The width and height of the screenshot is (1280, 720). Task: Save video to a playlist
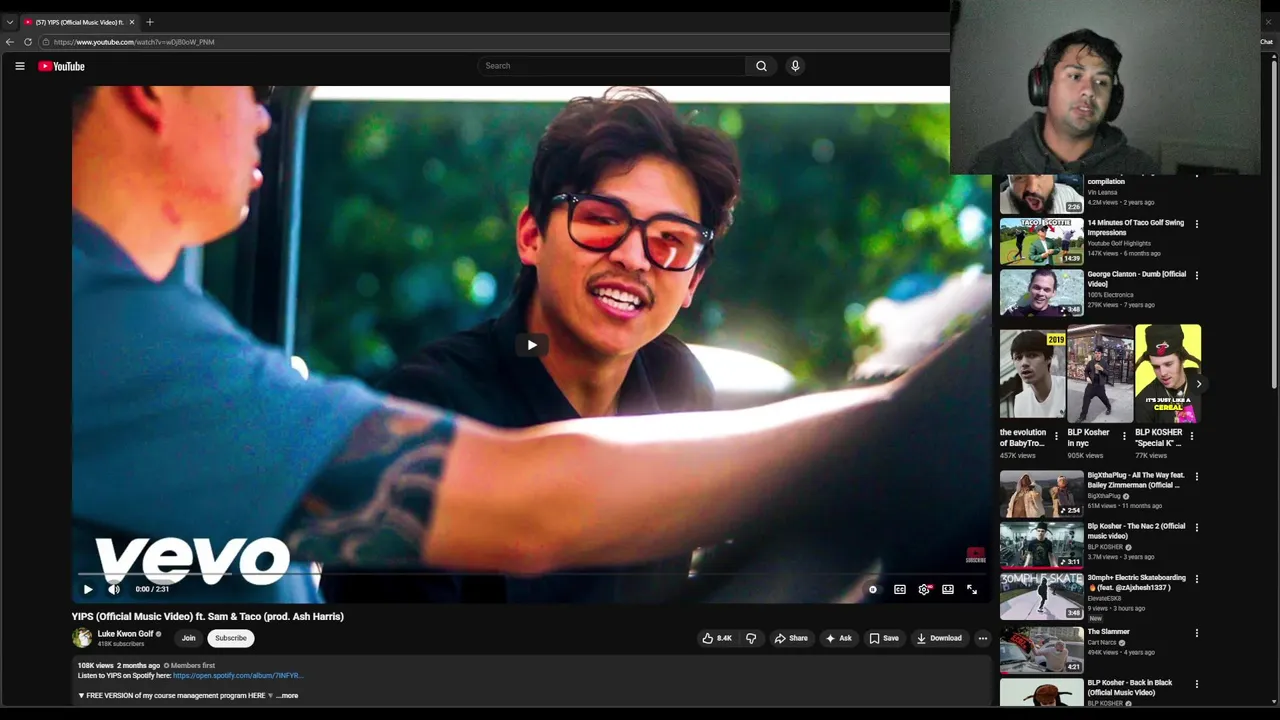point(883,638)
